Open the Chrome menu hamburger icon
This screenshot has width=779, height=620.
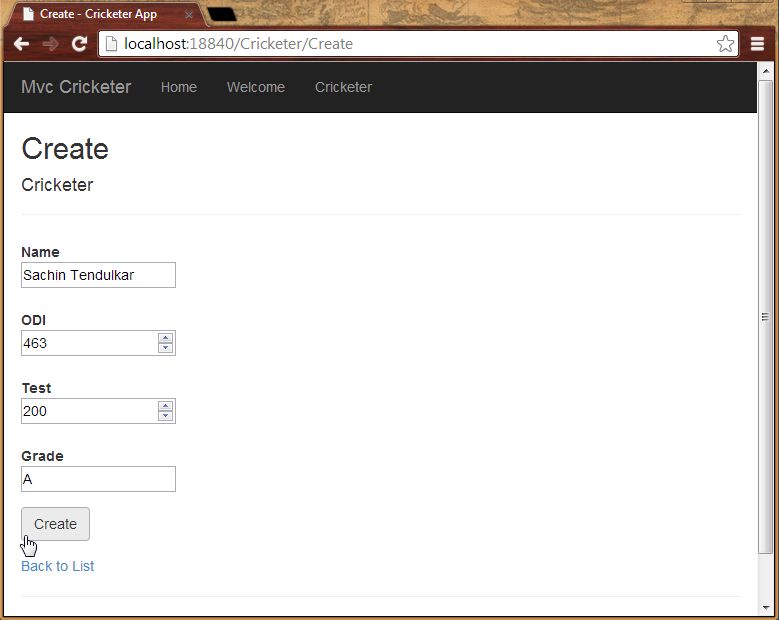[x=757, y=44]
